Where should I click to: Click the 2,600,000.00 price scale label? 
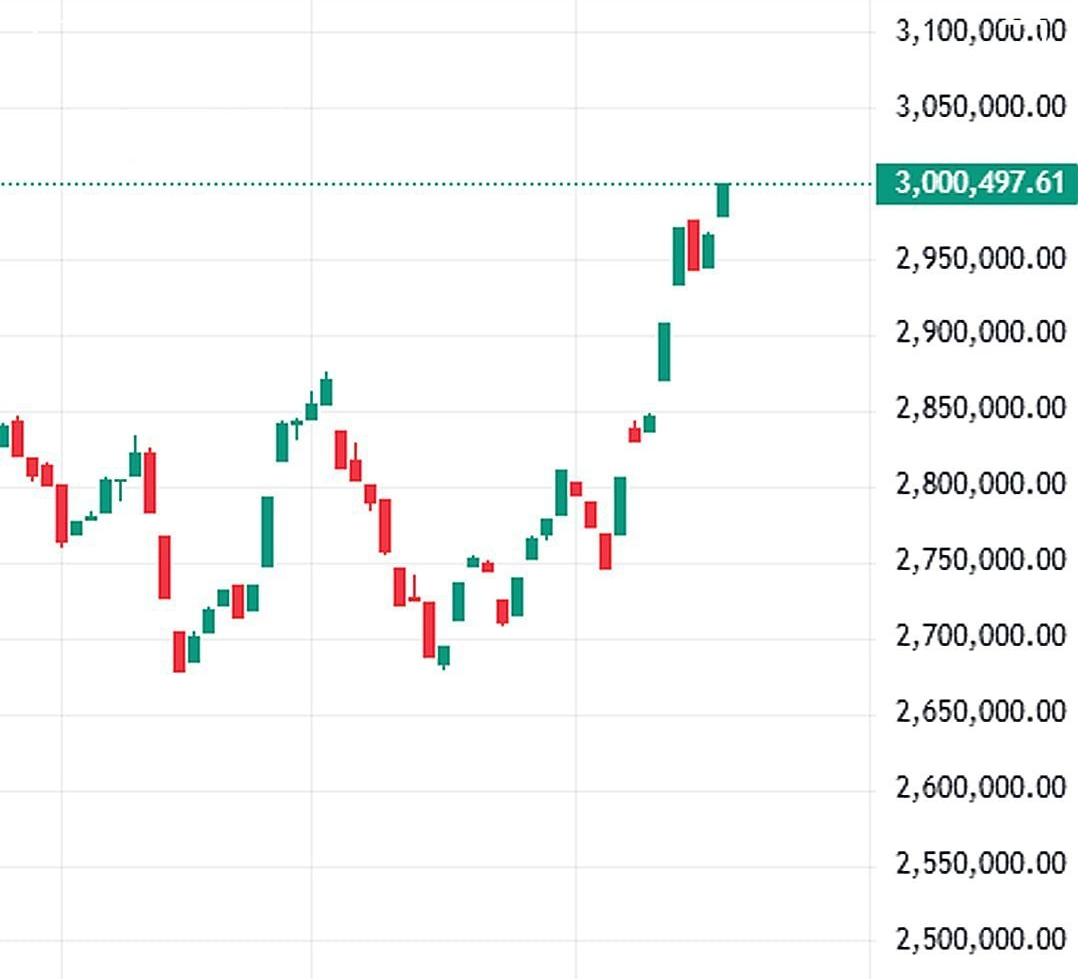[x=980, y=788]
